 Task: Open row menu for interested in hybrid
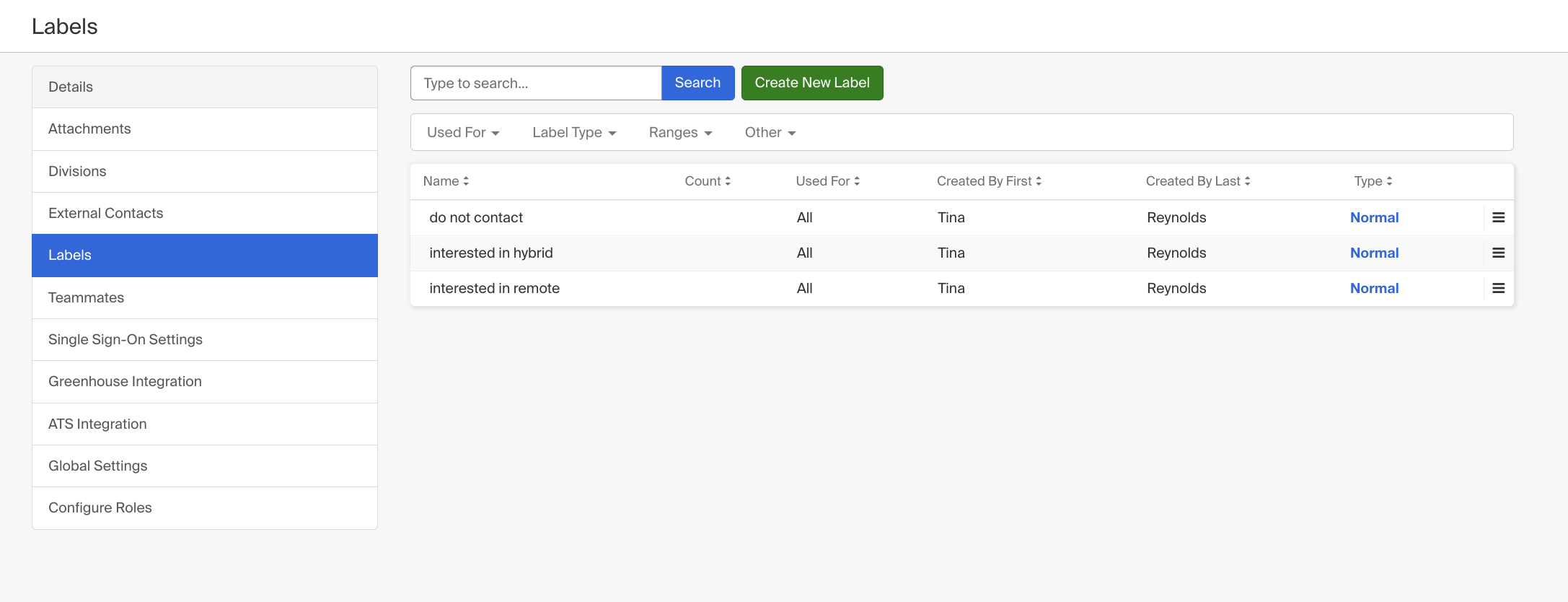coord(1498,253)
